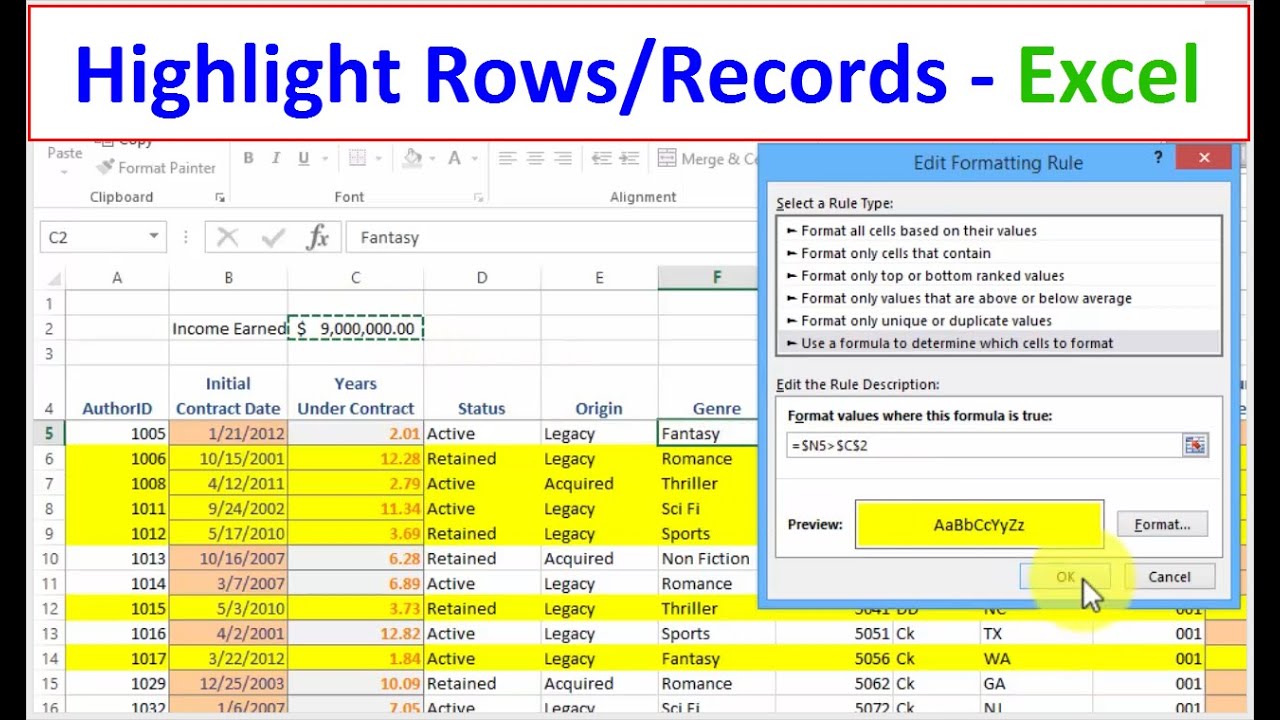Click the Increase Indent icon
The width and height of the screenshot is (1280, 720).
pyautogui.click(x=630, y=158)
